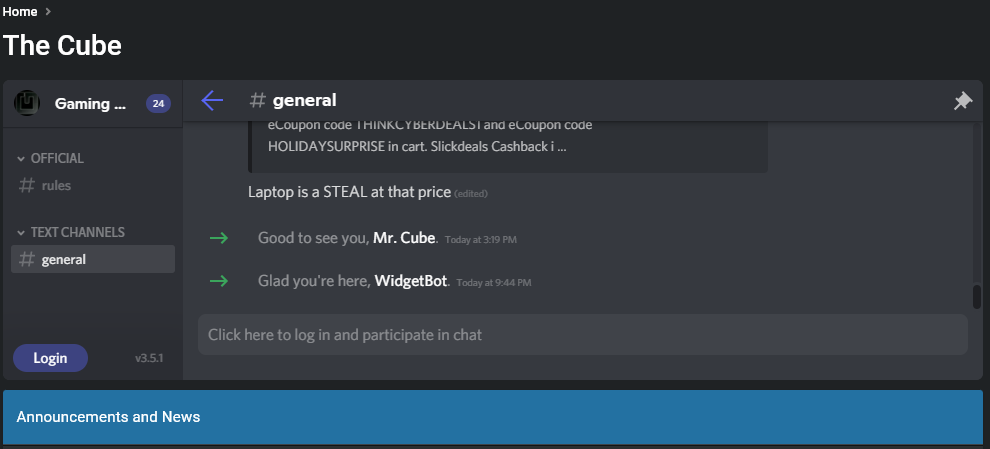Click the hash icon in the channel header
This screenshot has height=449, width=990.
257,100
